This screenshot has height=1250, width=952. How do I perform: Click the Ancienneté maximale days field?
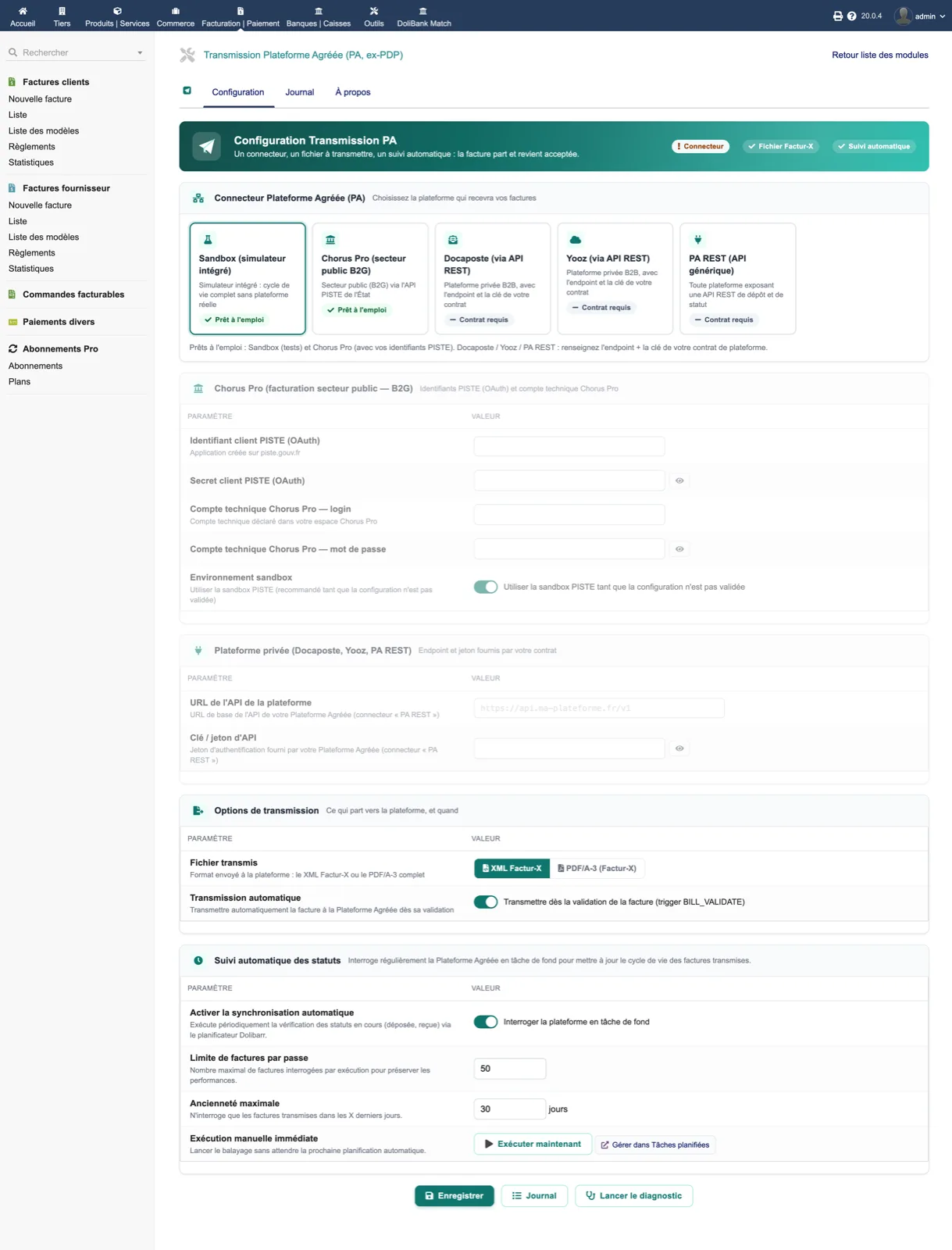[x=510, y=1109]
